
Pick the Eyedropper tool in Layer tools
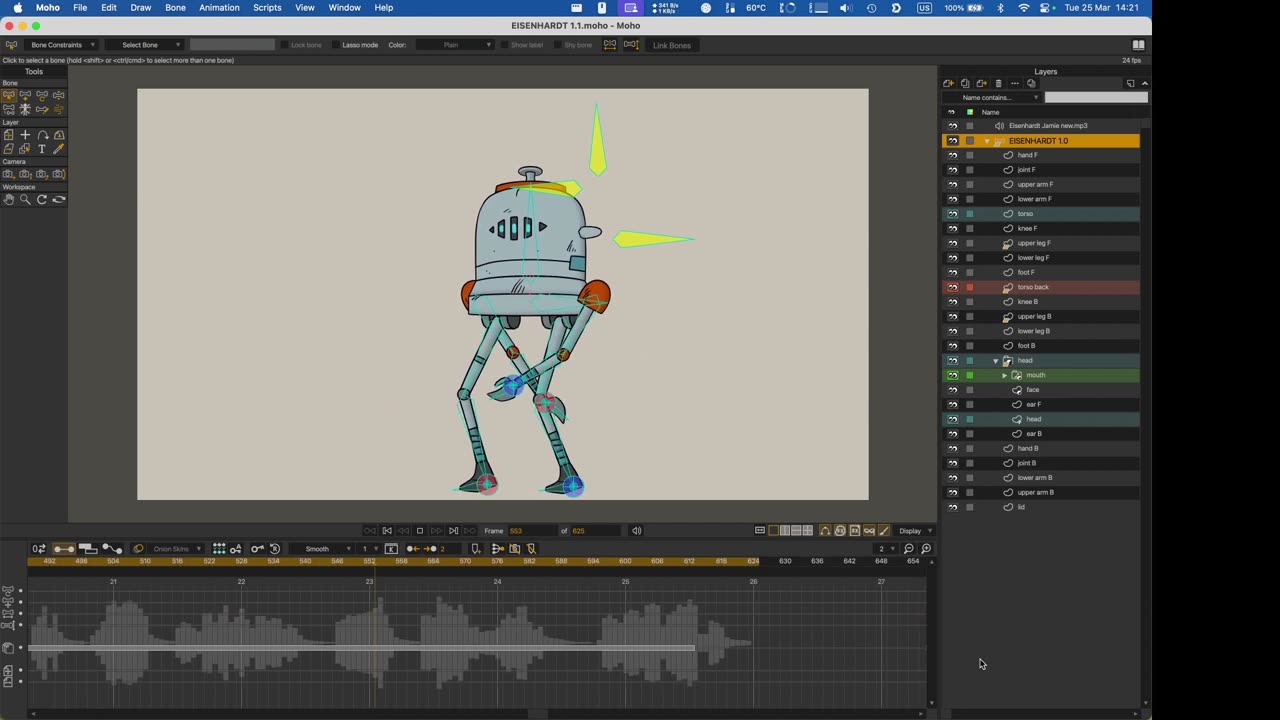pos(58,149)
